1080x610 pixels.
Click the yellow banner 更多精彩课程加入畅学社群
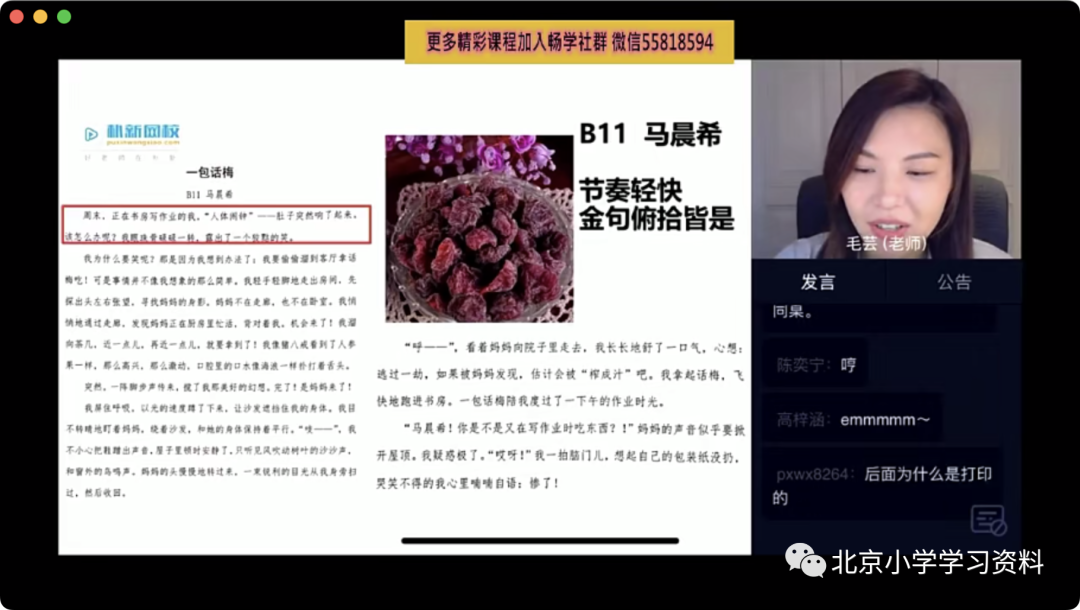click(x=569, y=42)
